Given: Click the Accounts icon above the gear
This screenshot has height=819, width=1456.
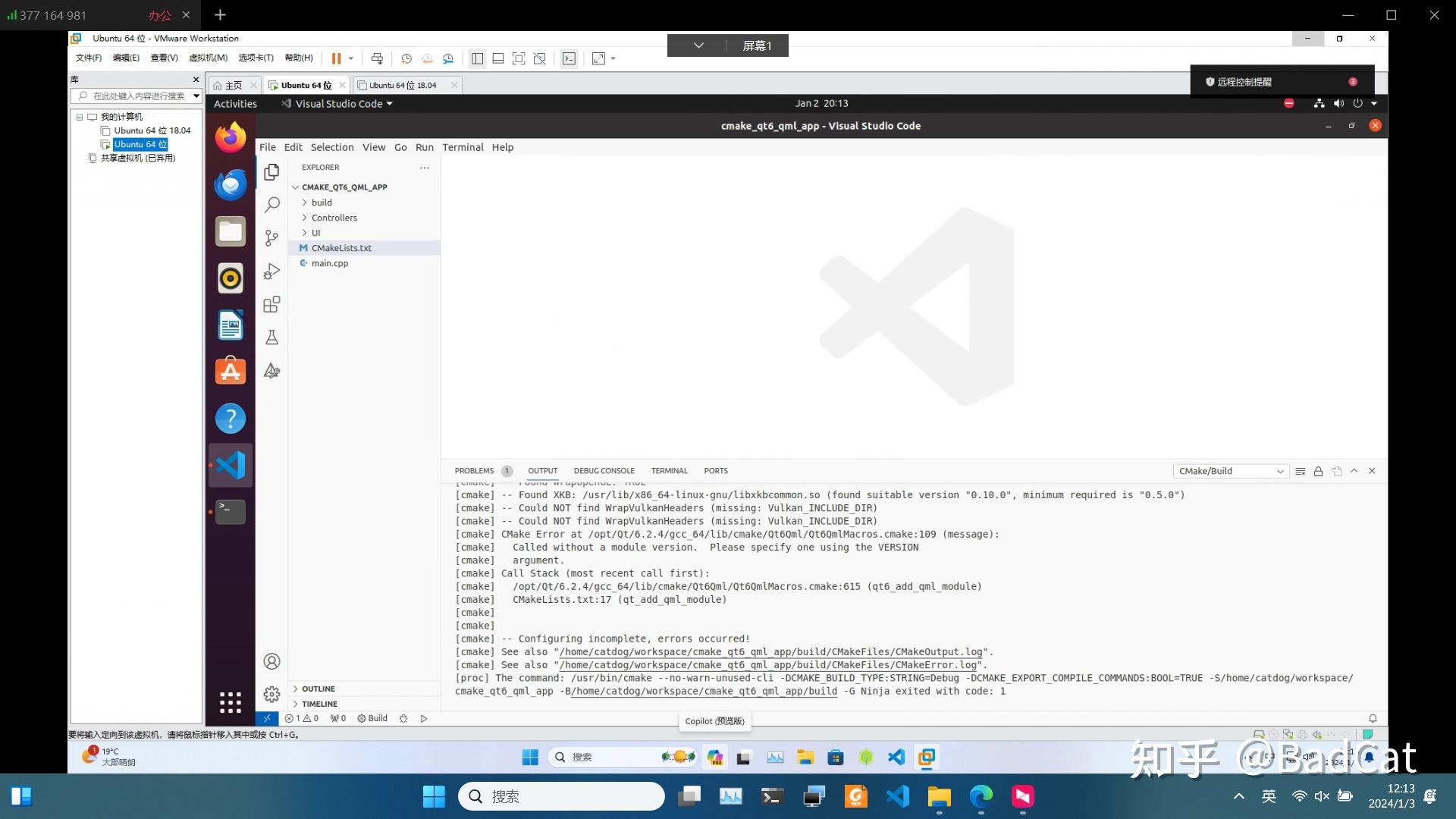Looking at the screenshot, I should 271,661.
